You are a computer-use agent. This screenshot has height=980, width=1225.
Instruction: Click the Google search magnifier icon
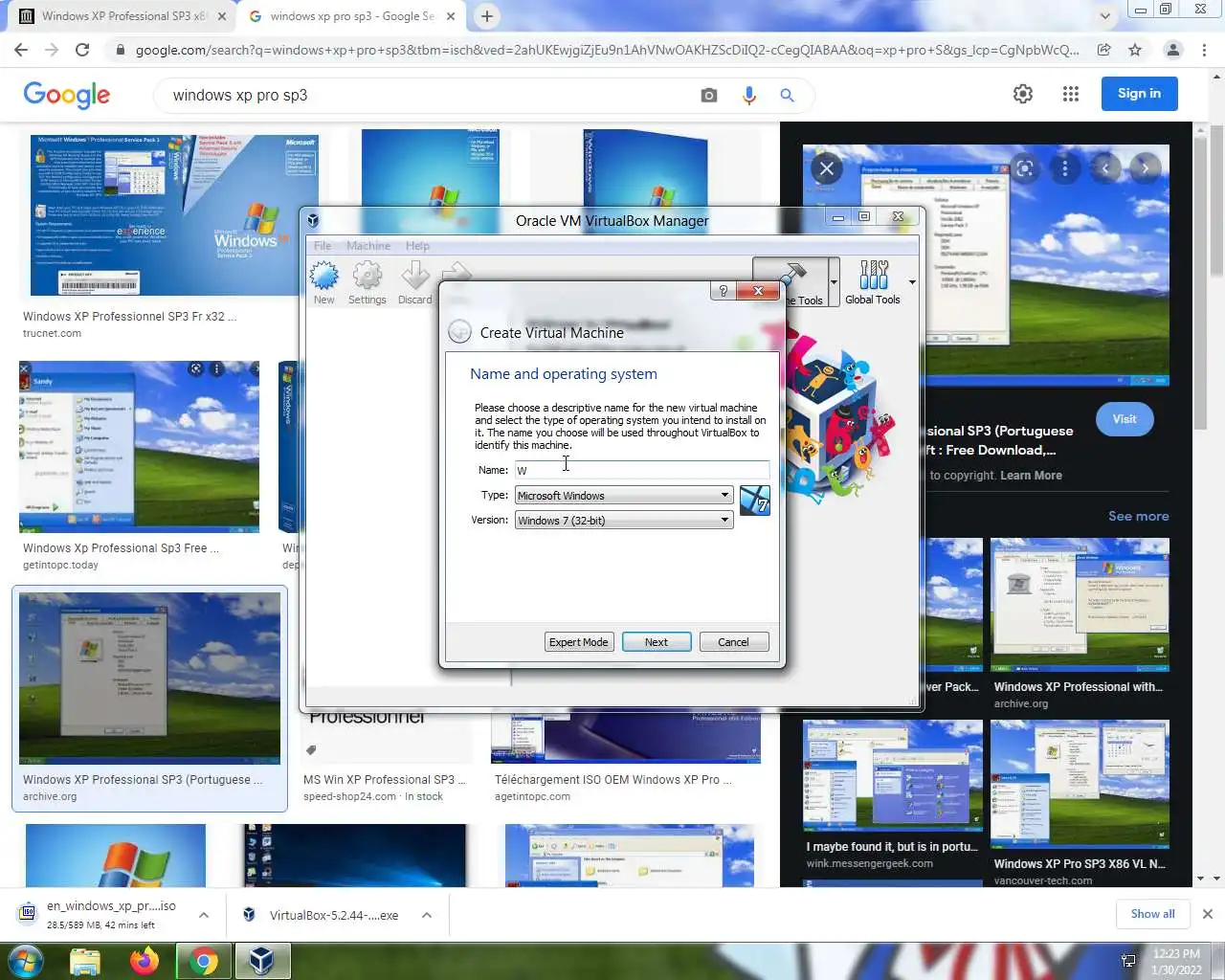point(787,95)
